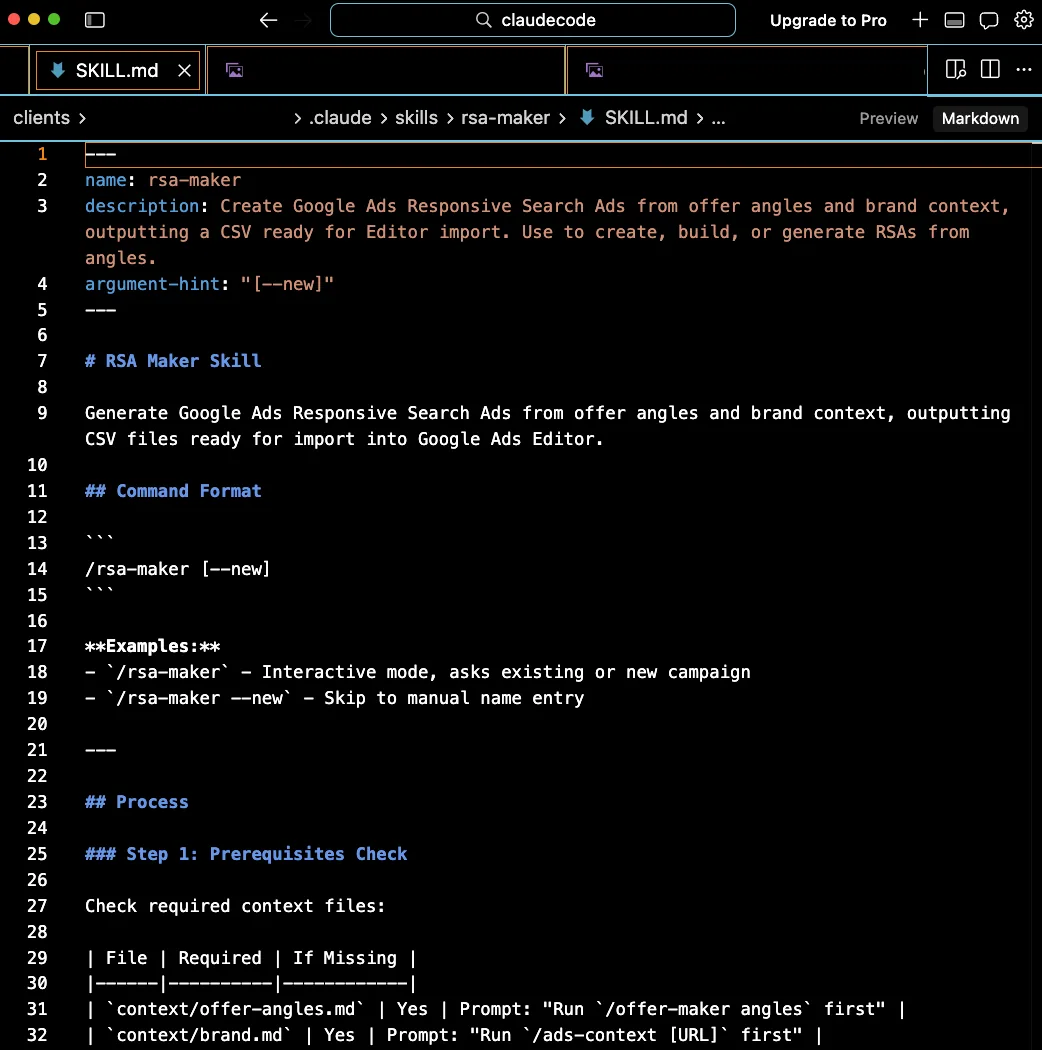Click the plus icon in the title bar

point(919,20)
